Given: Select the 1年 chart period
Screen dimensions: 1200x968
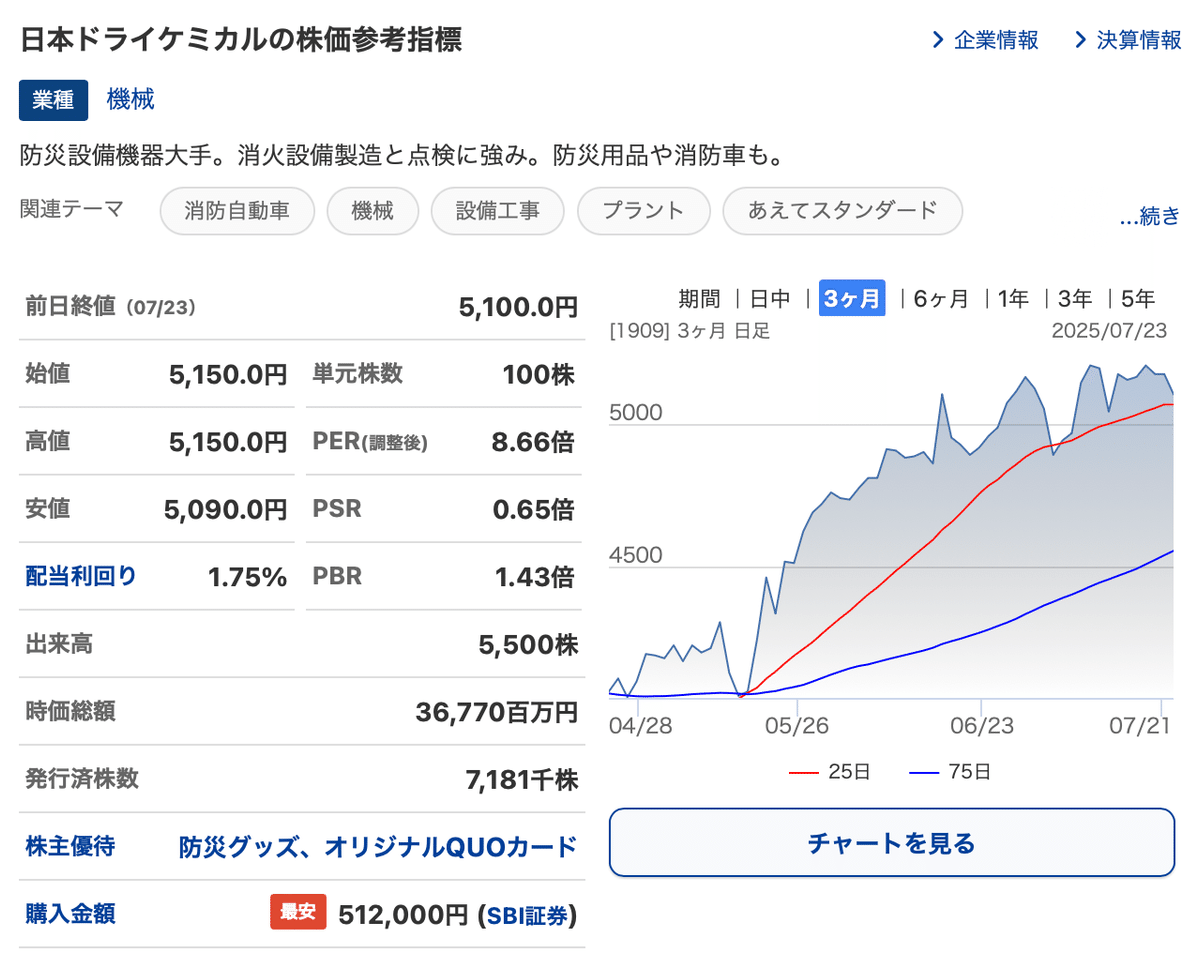Looking at the screenshot, I should point(1013,298).
